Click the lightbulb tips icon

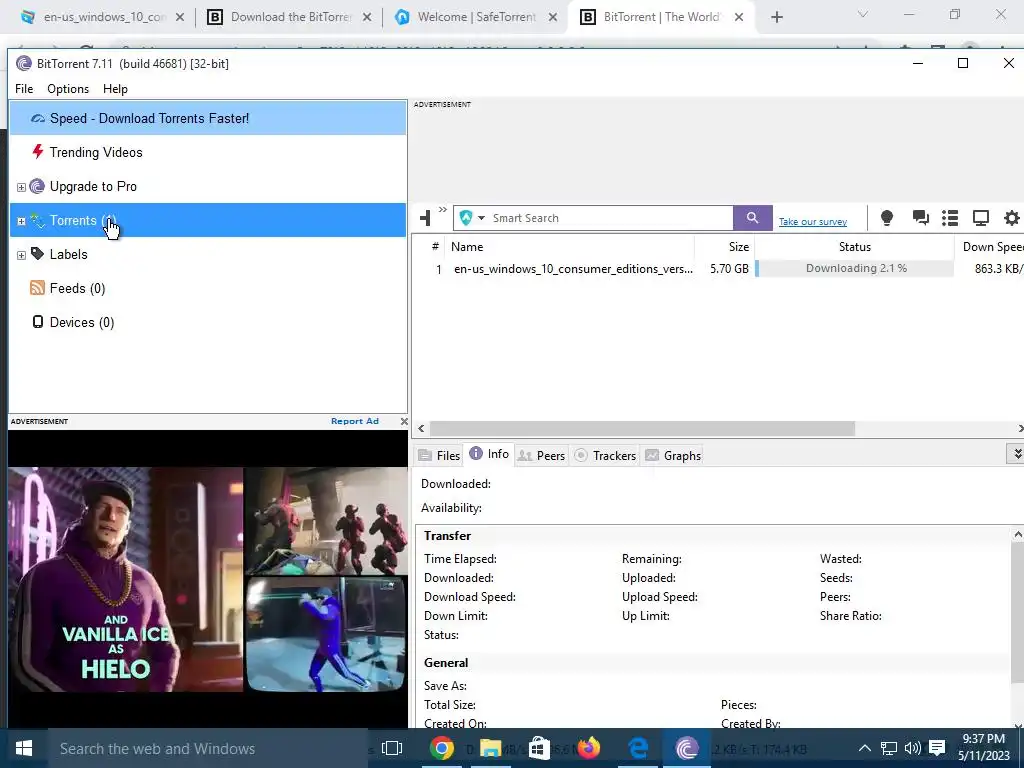click(886, 218)
